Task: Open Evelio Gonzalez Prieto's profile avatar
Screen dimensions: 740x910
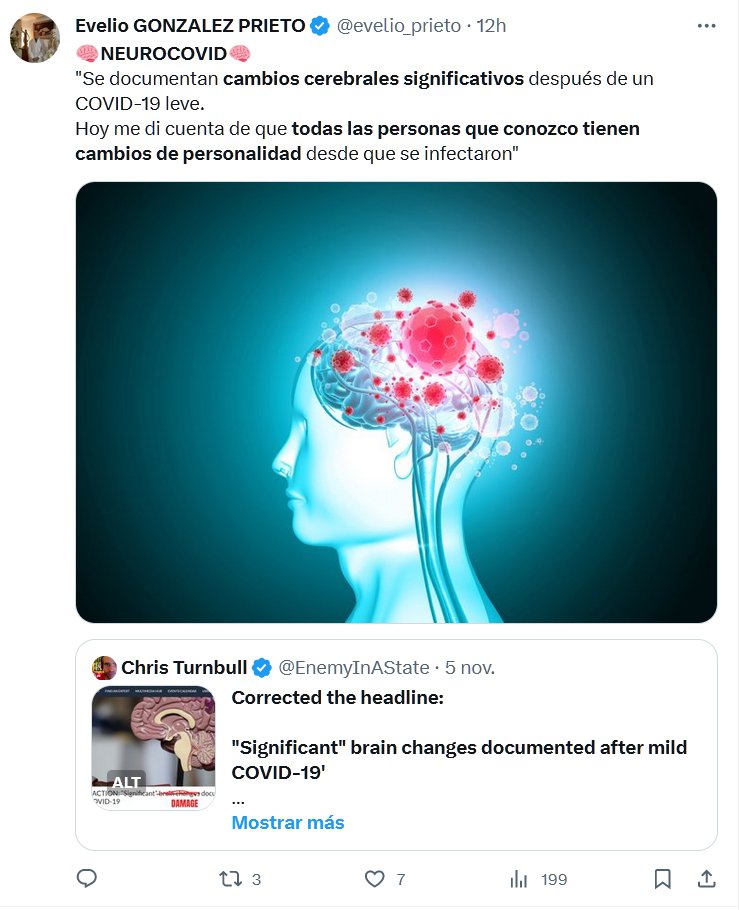Action: (x=35, y=38)
